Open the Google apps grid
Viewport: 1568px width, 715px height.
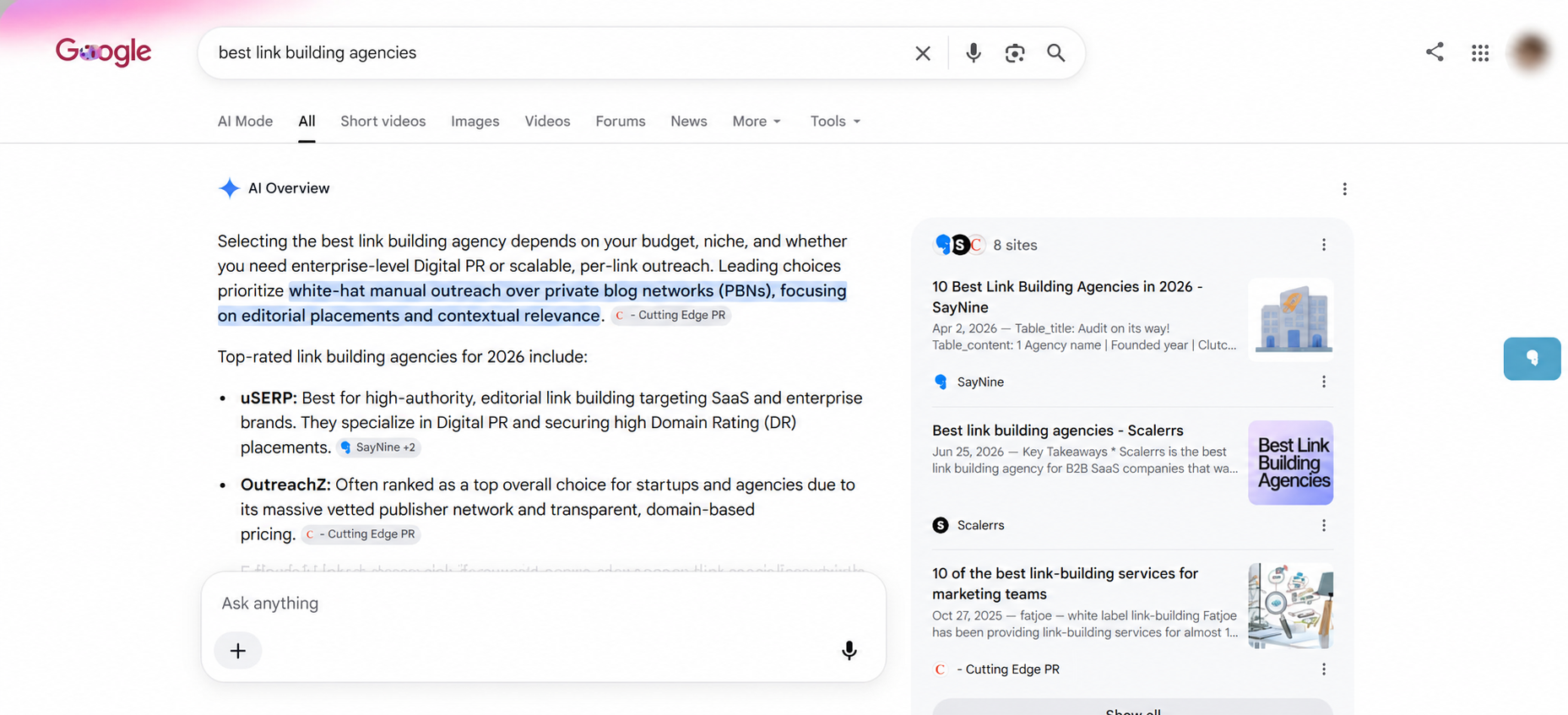pos(1480,53)
